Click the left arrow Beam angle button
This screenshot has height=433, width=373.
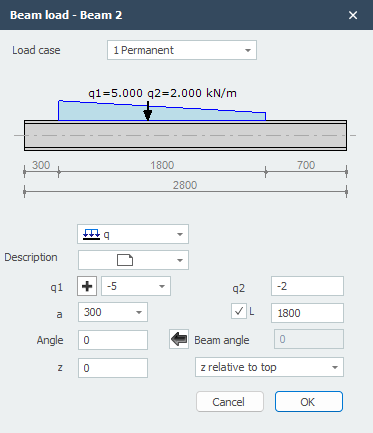[179, 339]
